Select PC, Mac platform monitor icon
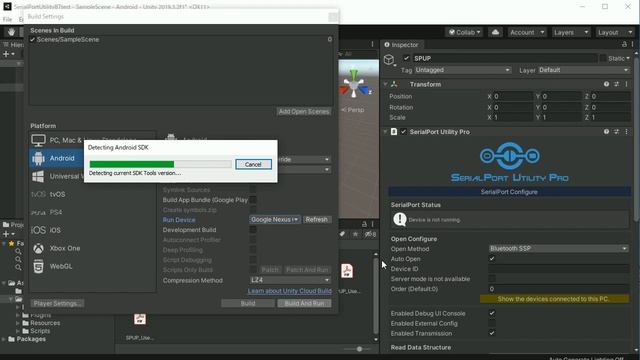Image resolution: width=640 pixels, height=360 pixels. [x=38, y=140]
